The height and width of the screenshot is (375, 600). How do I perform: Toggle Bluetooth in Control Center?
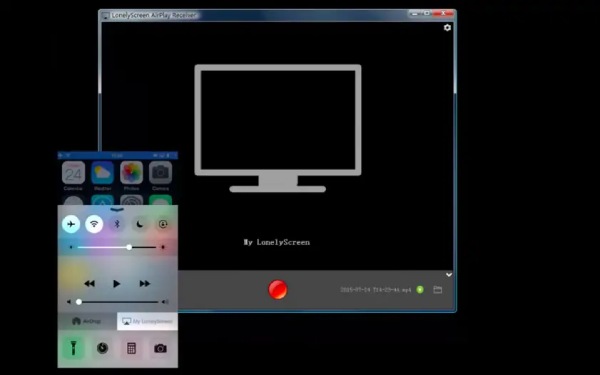click(x=117, y=224)
